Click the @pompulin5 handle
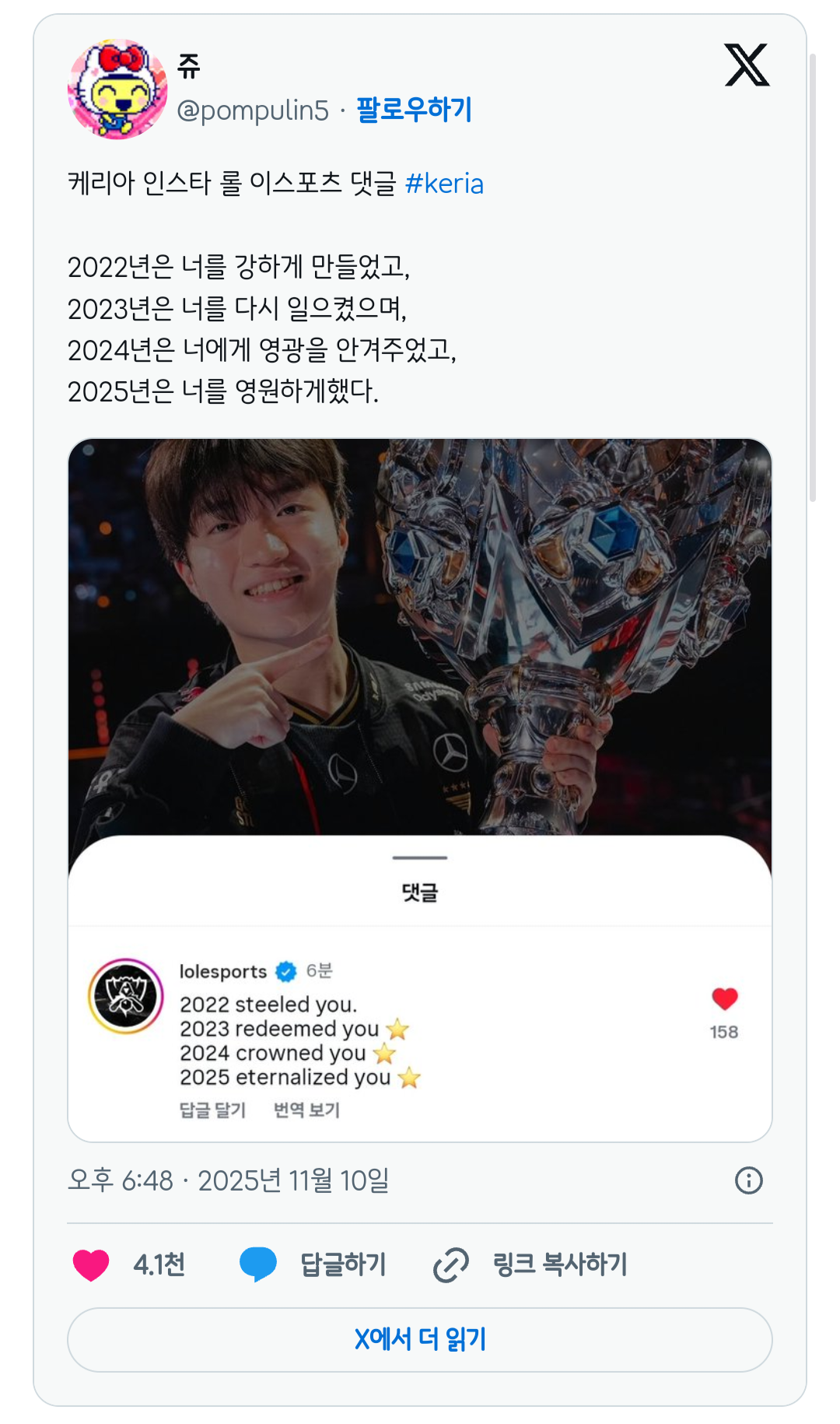The image size is (840, 1424). (253, 110)
